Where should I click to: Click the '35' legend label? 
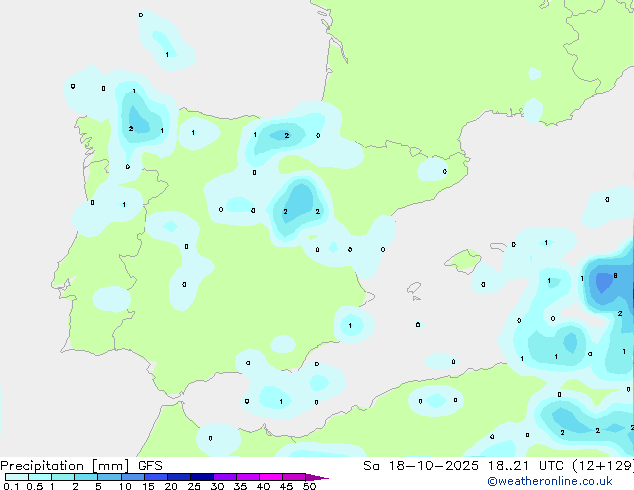240,486
